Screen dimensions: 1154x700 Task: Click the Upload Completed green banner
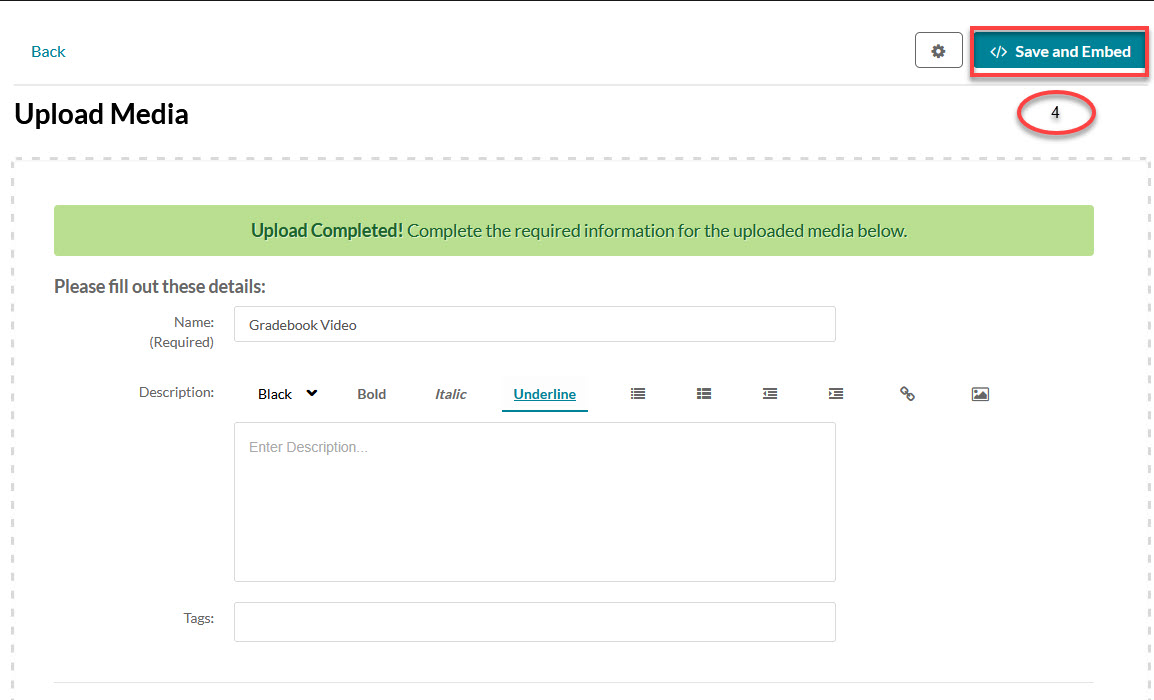[573, 231]
